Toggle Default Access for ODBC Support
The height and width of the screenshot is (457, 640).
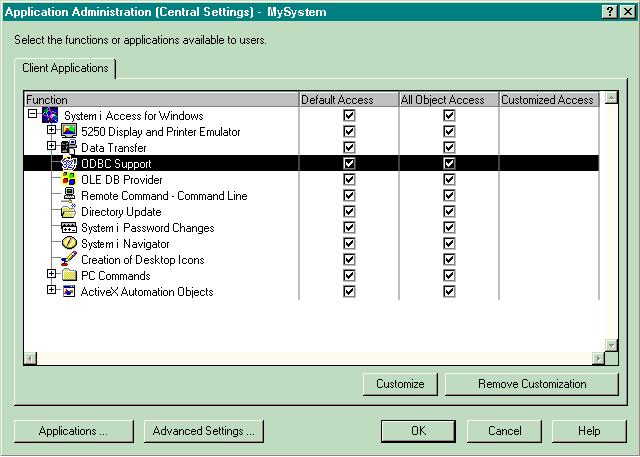click(349, 163)
